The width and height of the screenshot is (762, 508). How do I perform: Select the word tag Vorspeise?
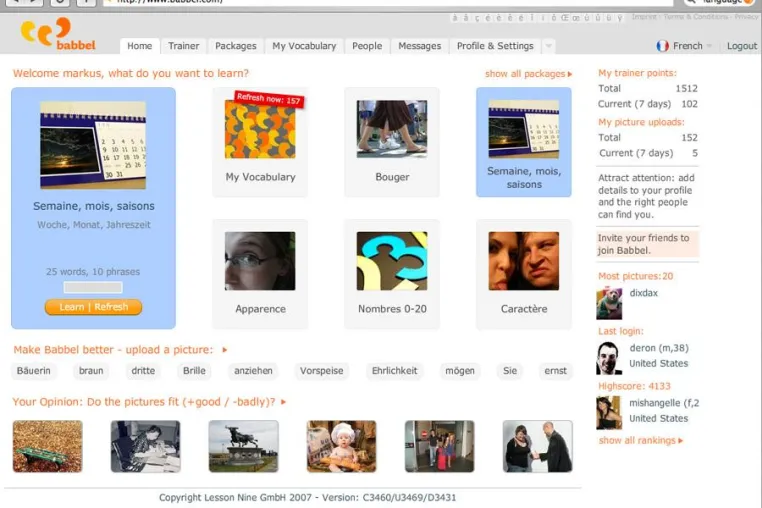[x=321, y=371]
